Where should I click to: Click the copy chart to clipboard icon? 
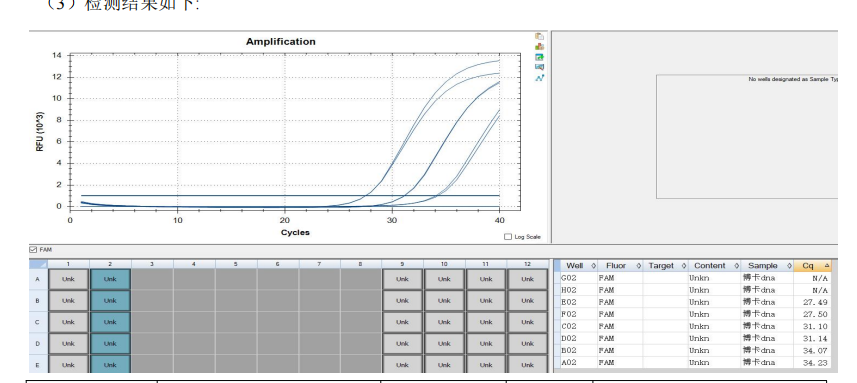pos(539,36)
